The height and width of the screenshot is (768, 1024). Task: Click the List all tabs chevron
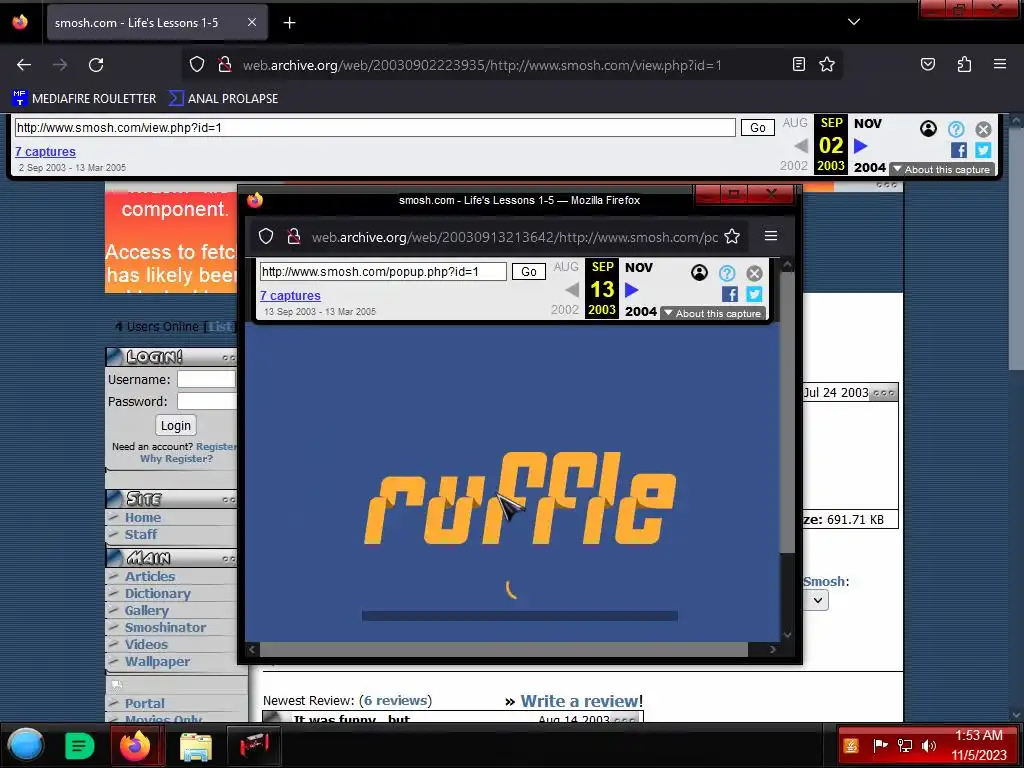click(x=854, y=22)
